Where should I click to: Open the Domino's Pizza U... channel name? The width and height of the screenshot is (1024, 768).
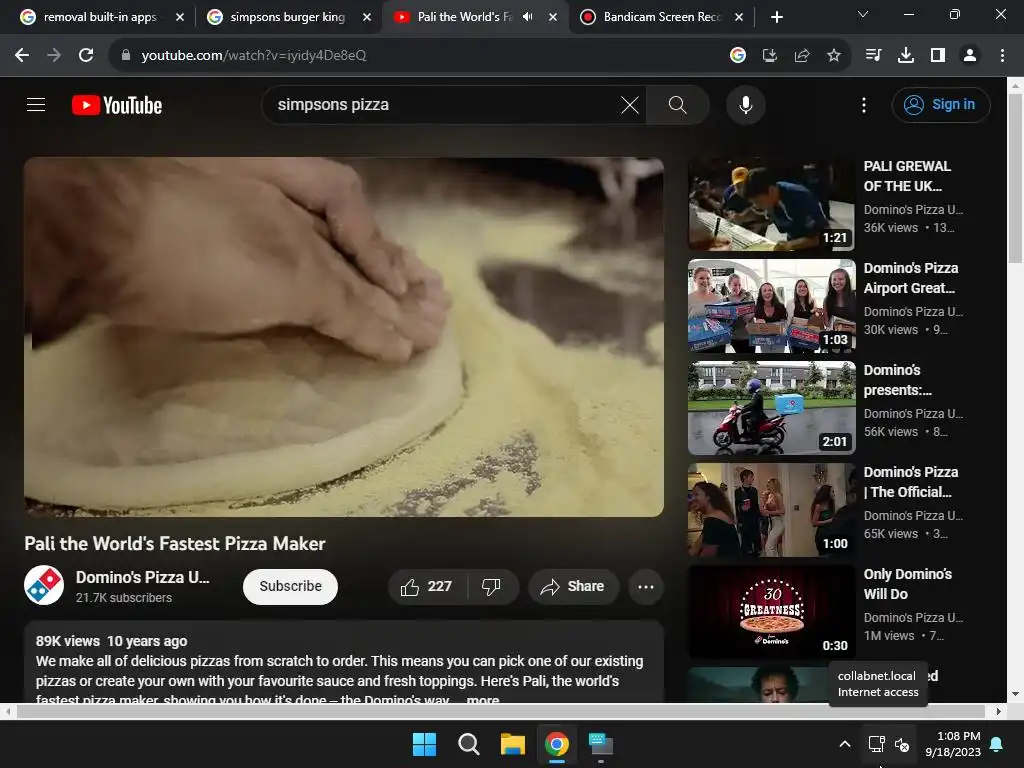click(142, 577)
